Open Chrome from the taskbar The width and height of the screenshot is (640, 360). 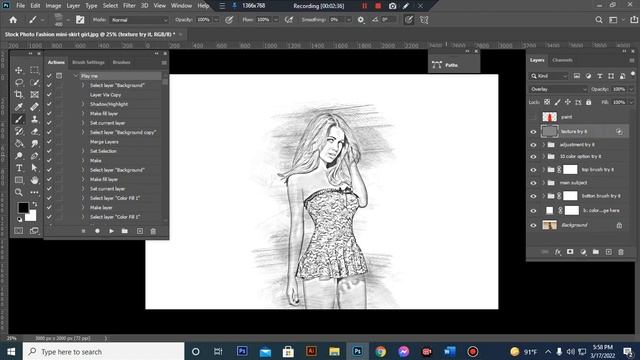[x=381, y=351]
